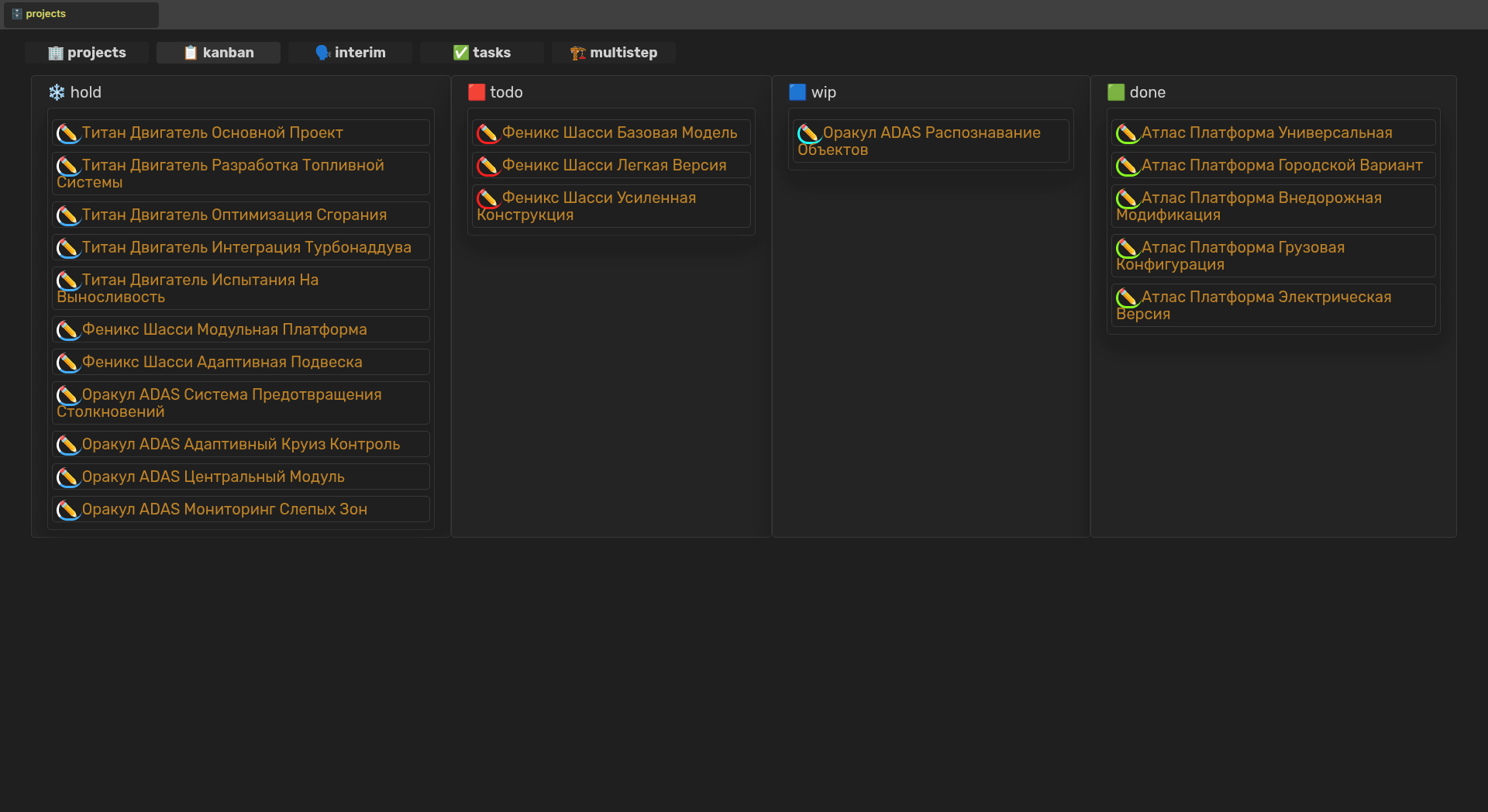
Task: Open Атлас Платформа Электрическая Версия link
Action: click(x=1266, y=298)
